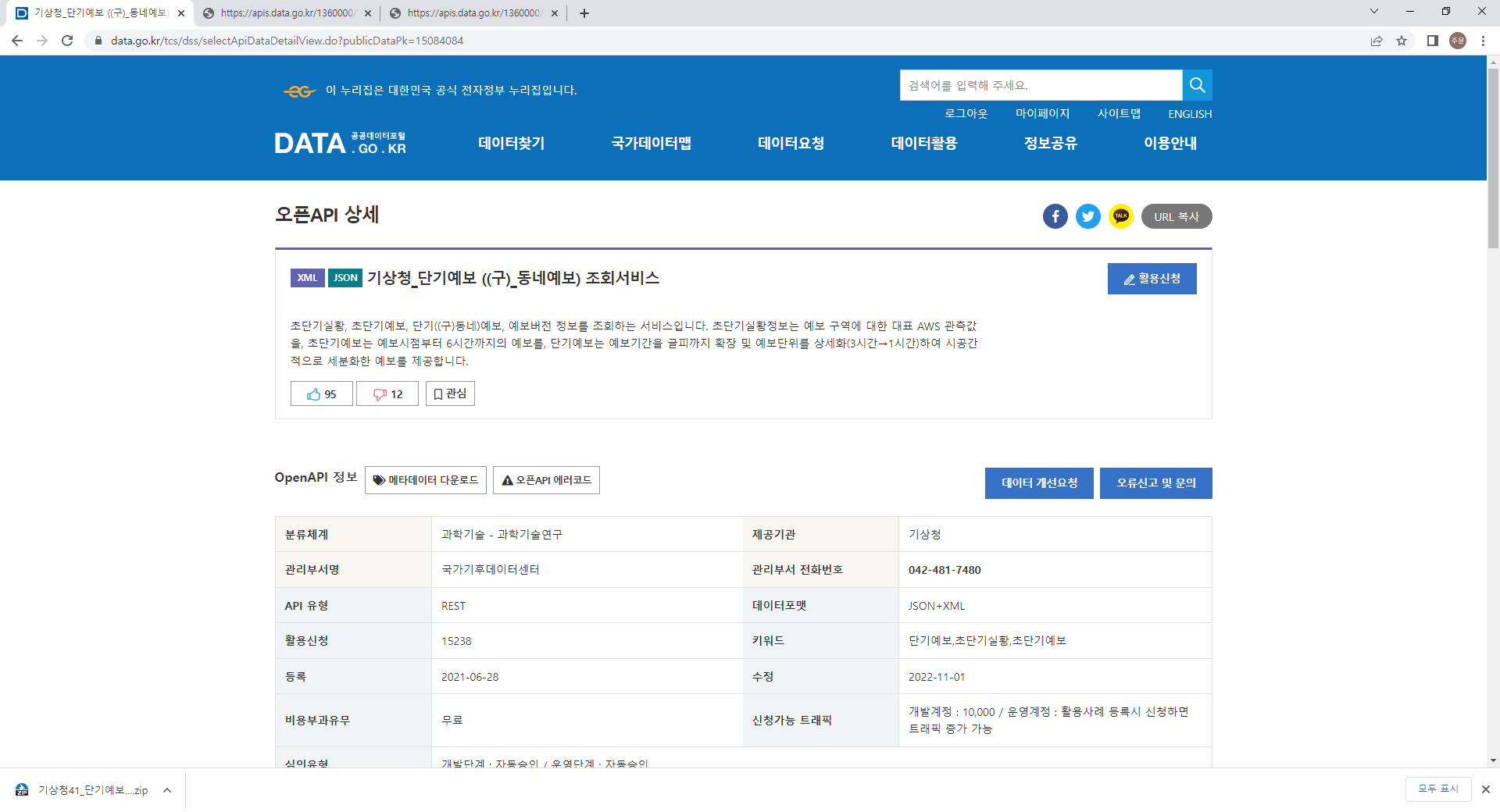Open the 사이트맵 link
Image resolution: width=1500 pixels, height=812 pixels.
coord(1119,113)
